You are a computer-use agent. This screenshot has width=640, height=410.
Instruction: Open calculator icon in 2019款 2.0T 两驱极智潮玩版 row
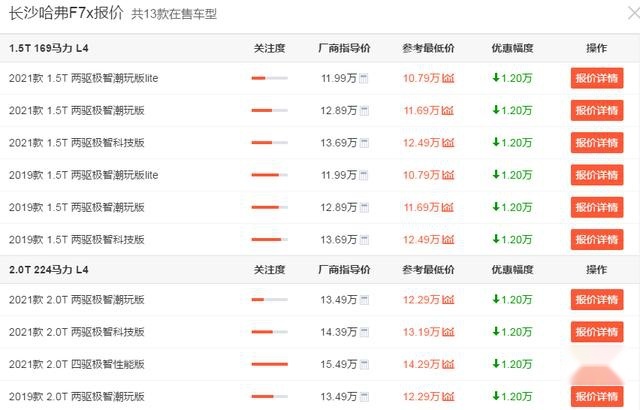point(364,397)
